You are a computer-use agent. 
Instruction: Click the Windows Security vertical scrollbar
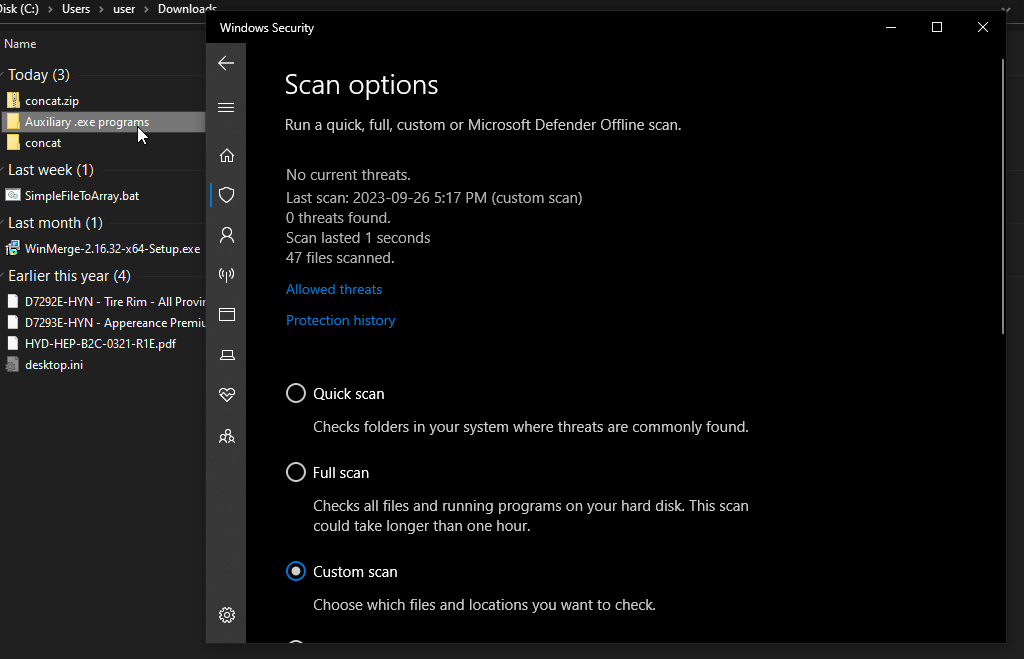point(1002,197)
